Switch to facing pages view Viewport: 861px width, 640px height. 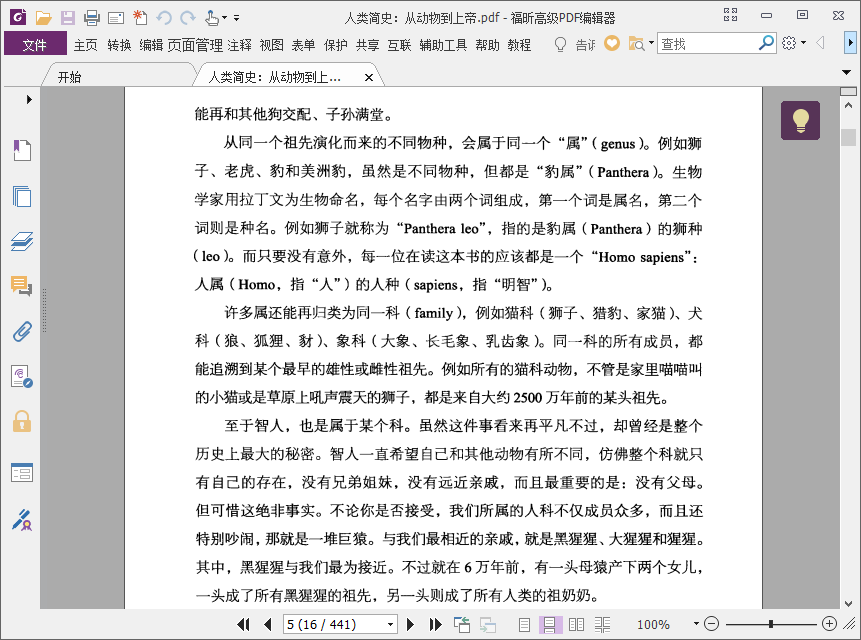[x=577, y=625]
